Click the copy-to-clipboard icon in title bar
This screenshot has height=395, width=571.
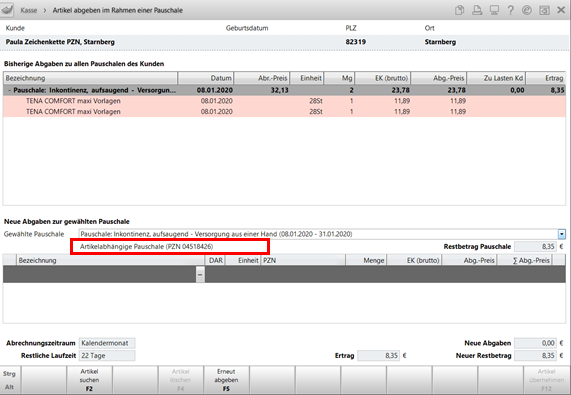(460, 10)
